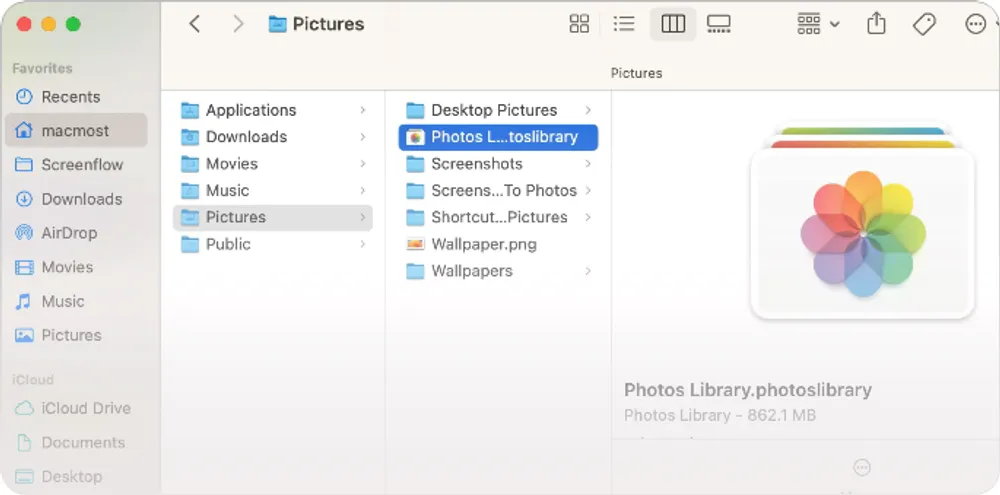This screenshot has height=495, width=1000.
Task: Select AirDrop in the sidebar
Action: pos(69,233)
